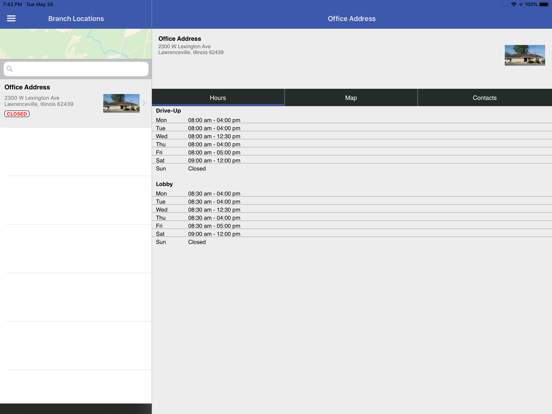Click the battery icon in status bar
Screen dimensions: 552x414
coord(544,5)
